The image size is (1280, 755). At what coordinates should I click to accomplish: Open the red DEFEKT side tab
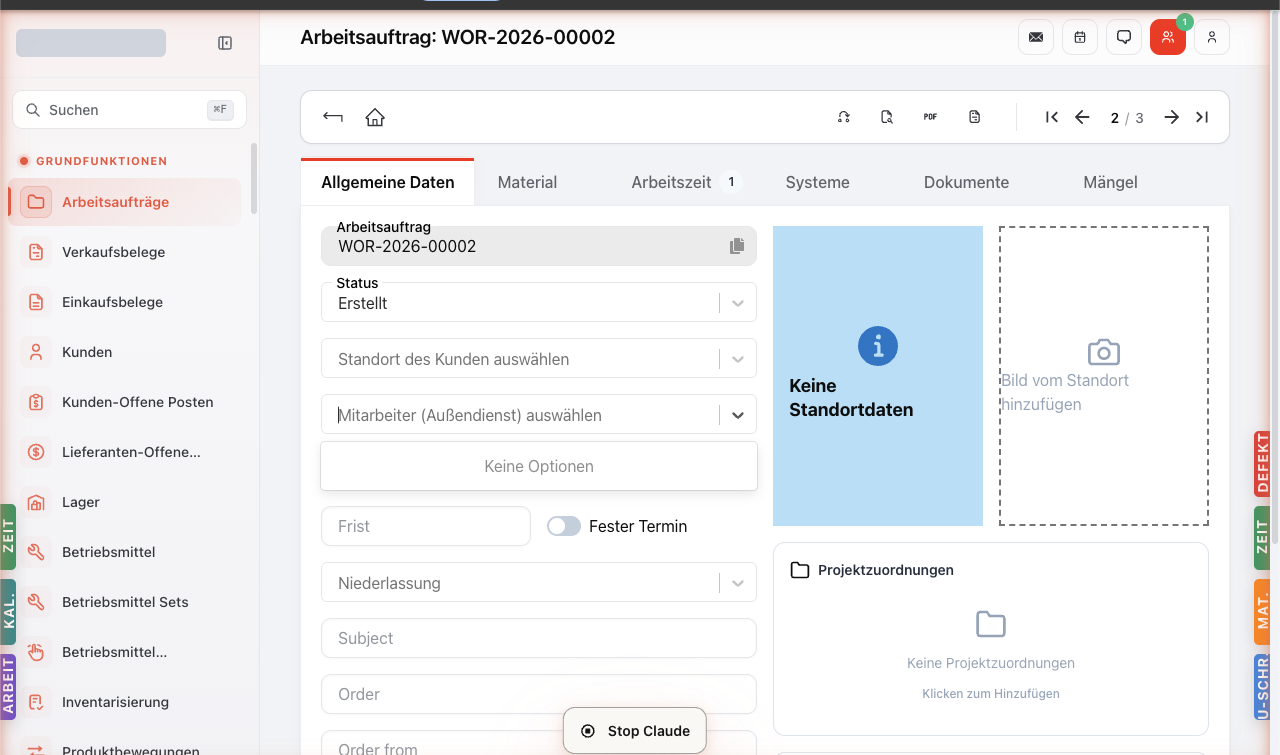(x=1262, y=465)
